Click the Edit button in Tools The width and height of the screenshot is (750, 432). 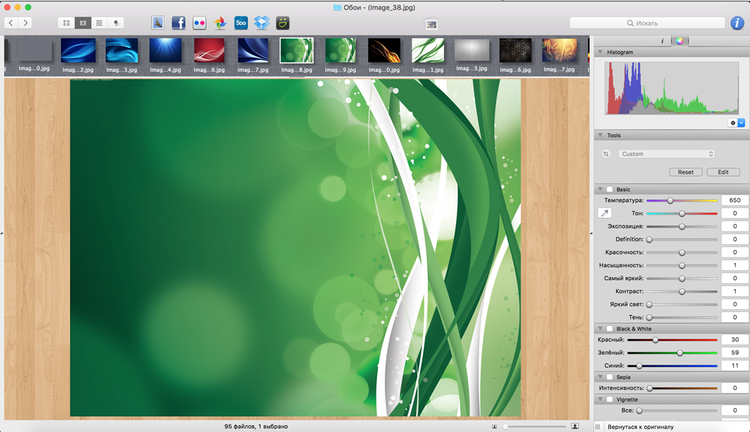coord(723,172)
